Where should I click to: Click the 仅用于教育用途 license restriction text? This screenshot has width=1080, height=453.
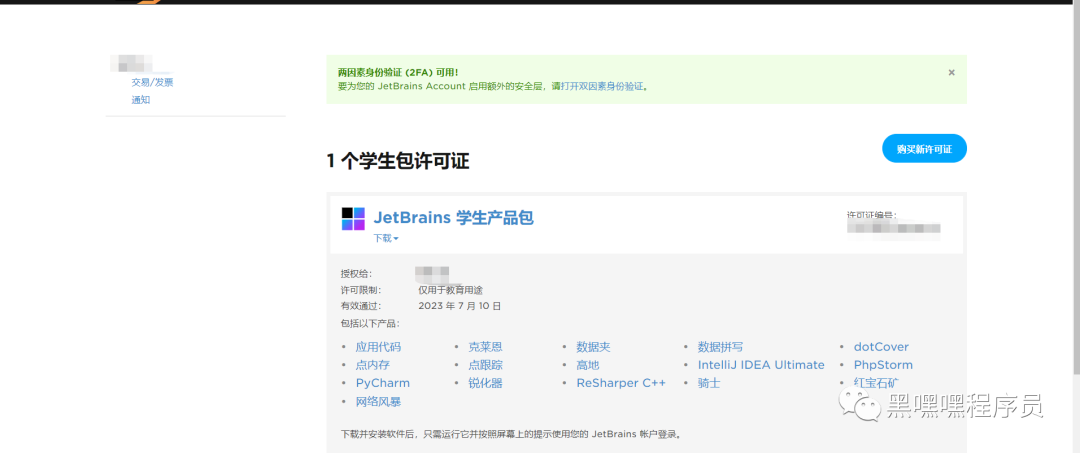click(x=450, y=290)
